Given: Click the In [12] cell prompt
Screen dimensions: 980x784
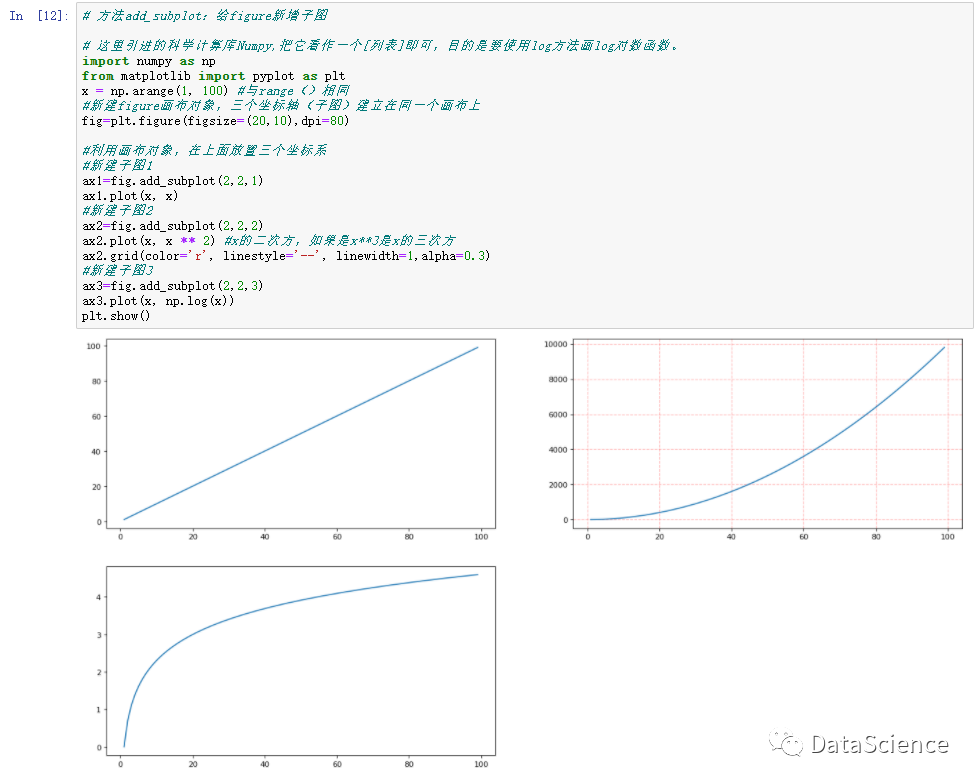Looking at the screenshot, I should [x=39, y=16].
